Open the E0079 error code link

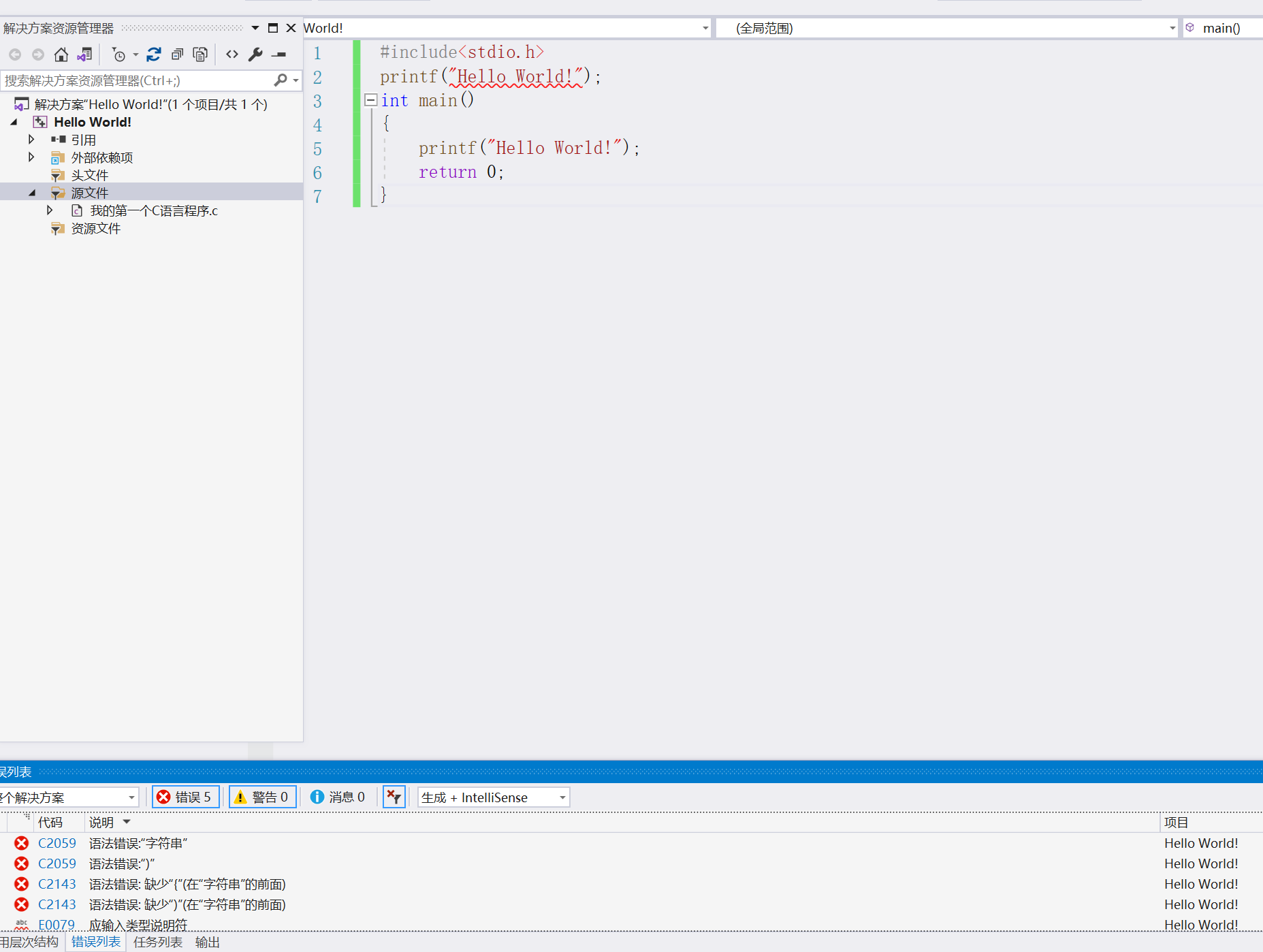[57, 924]
